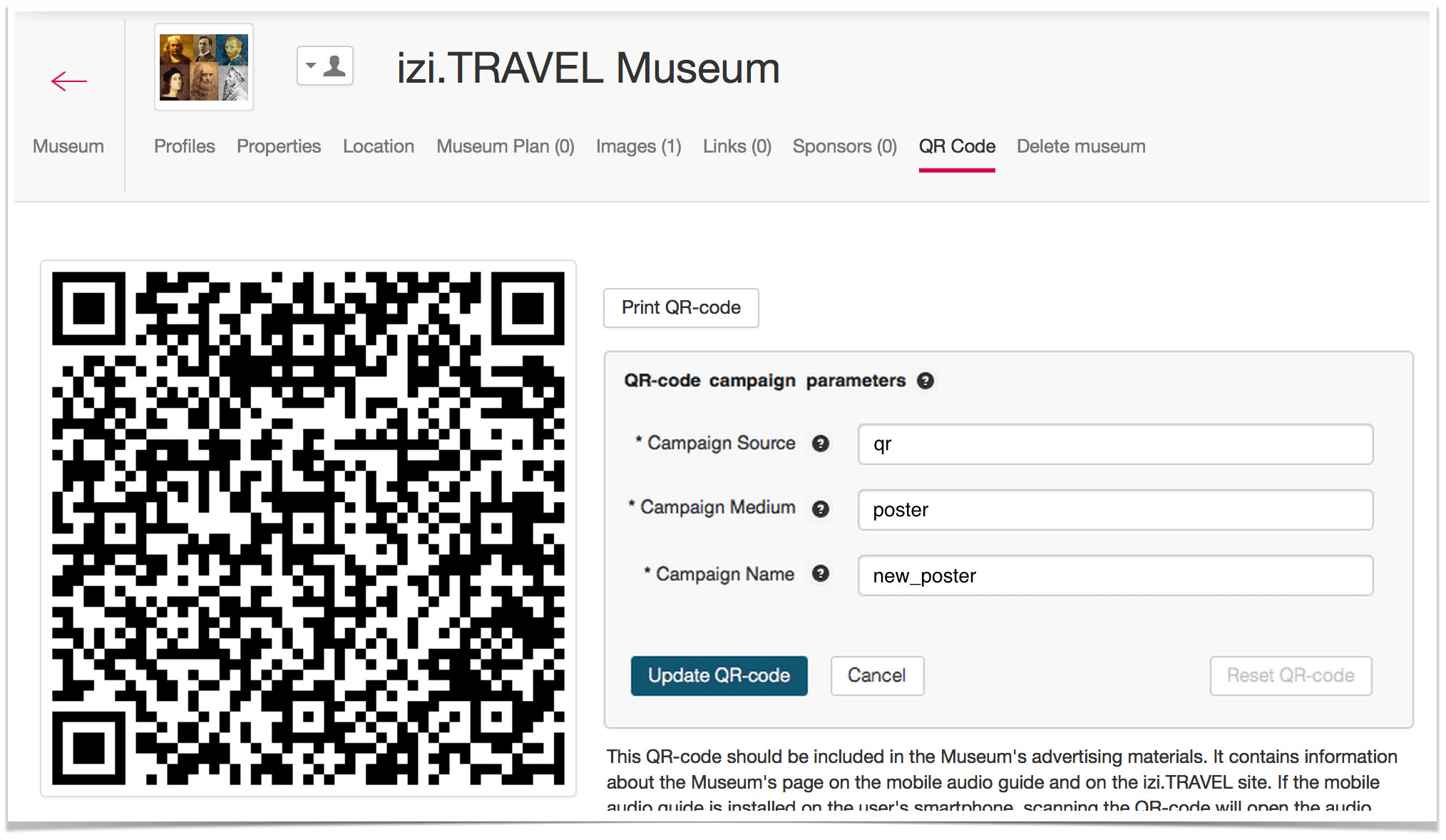Open the Location tab
Screen dimensions: 1446x840
(x=379, y=146)
